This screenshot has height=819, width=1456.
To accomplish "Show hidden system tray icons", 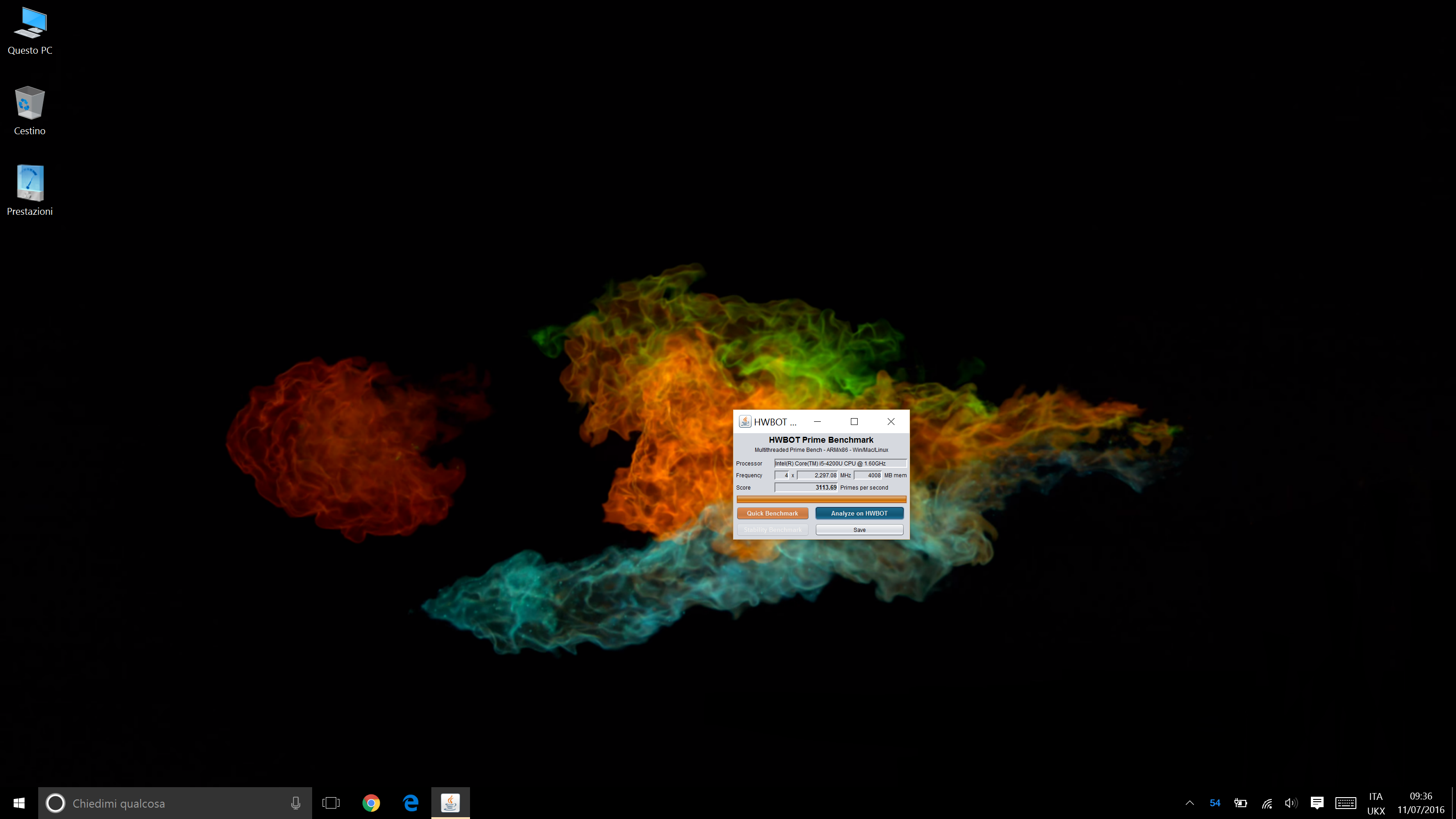I will [1190, 803].
